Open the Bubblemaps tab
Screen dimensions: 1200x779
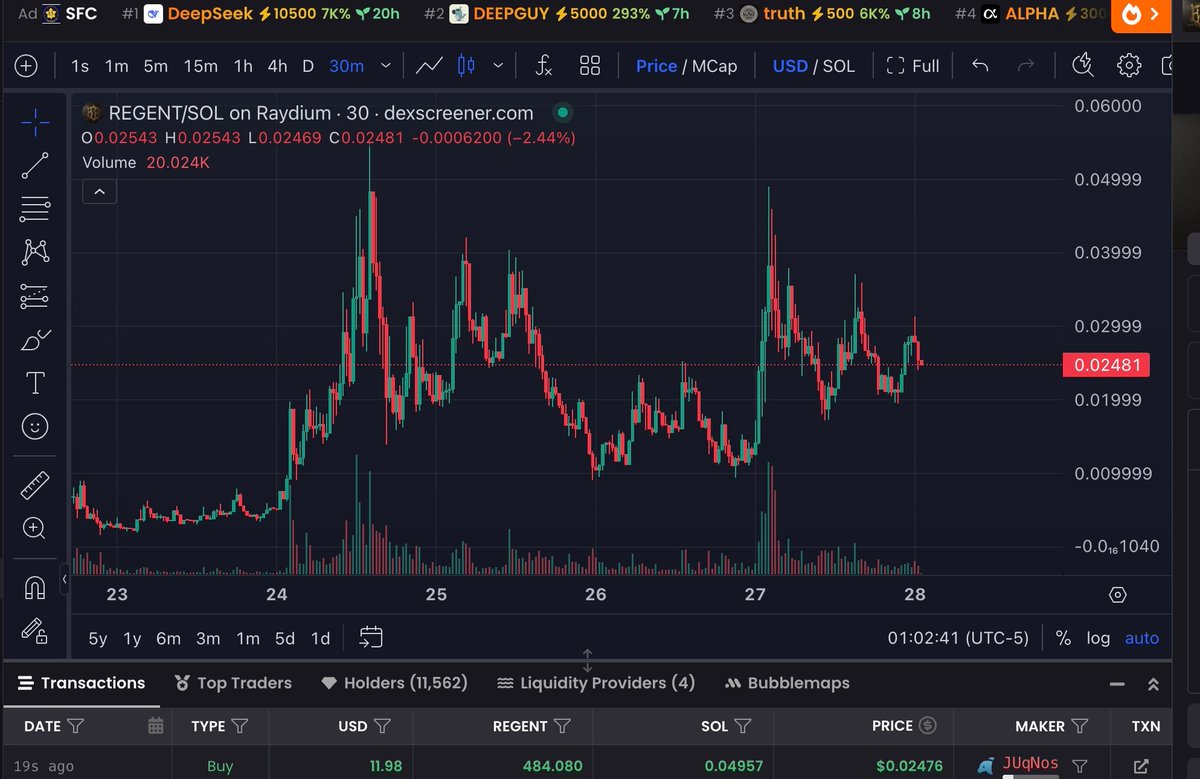coord(786,683)
